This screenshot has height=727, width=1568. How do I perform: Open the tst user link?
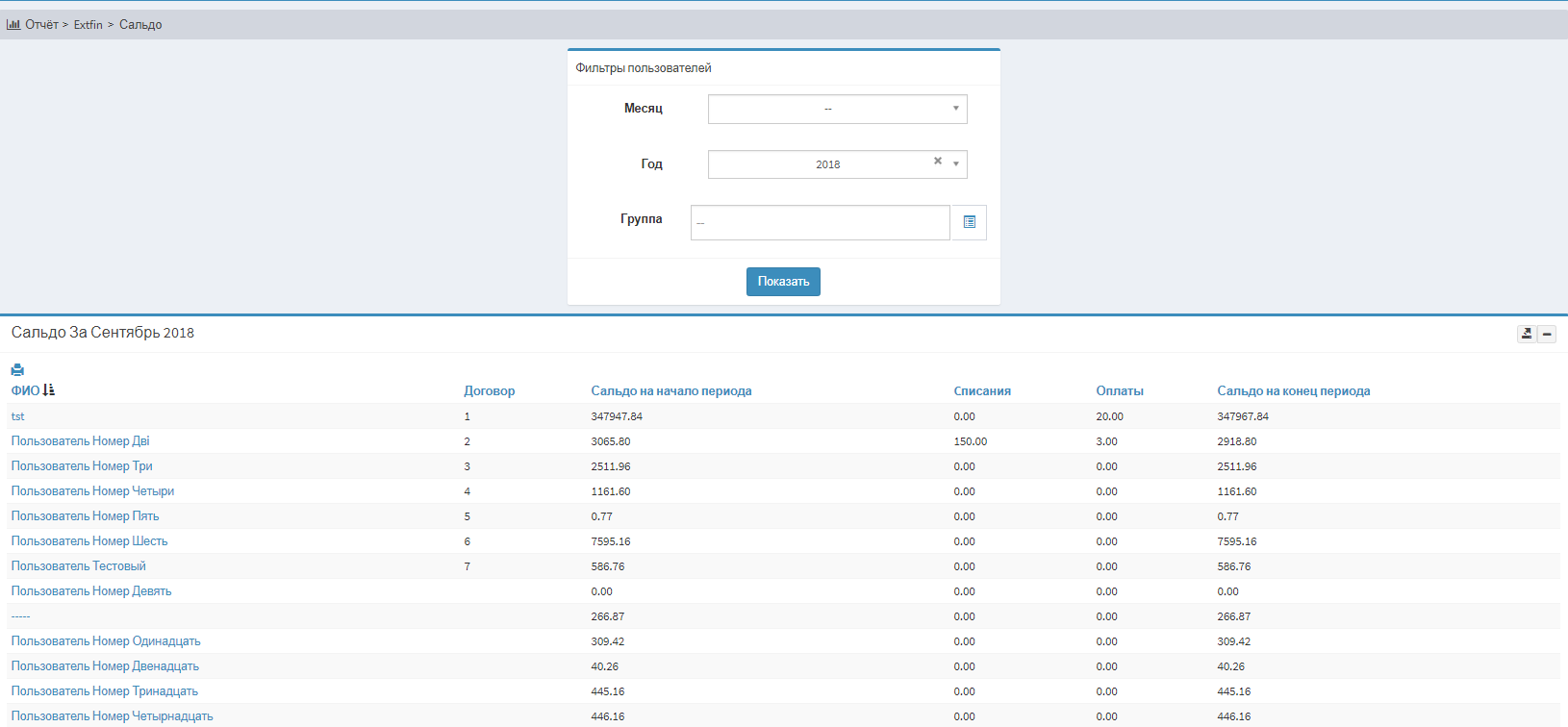(x=18, y=416)
